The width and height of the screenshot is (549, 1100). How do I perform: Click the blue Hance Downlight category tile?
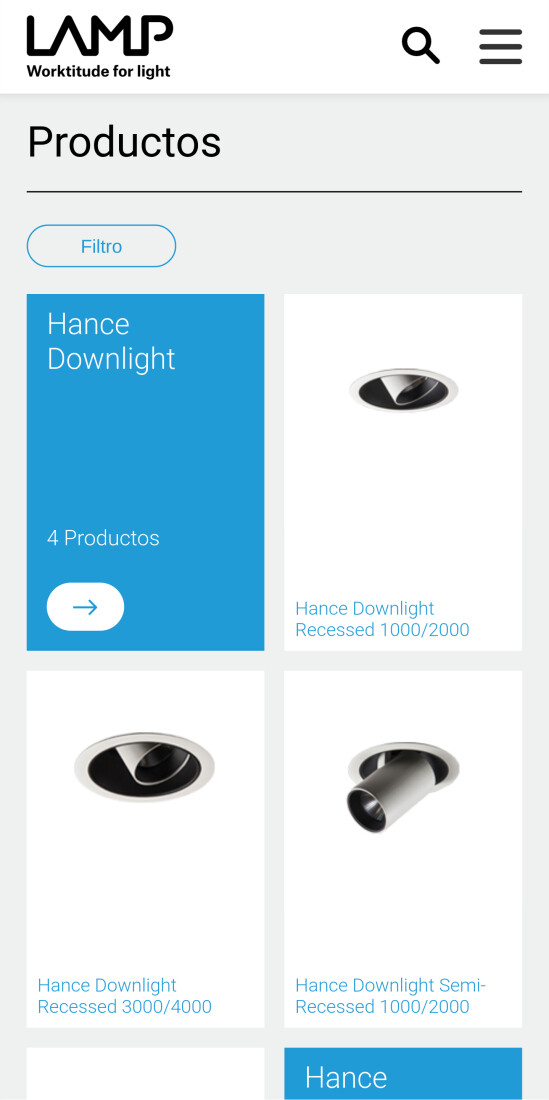pos(146,472)
